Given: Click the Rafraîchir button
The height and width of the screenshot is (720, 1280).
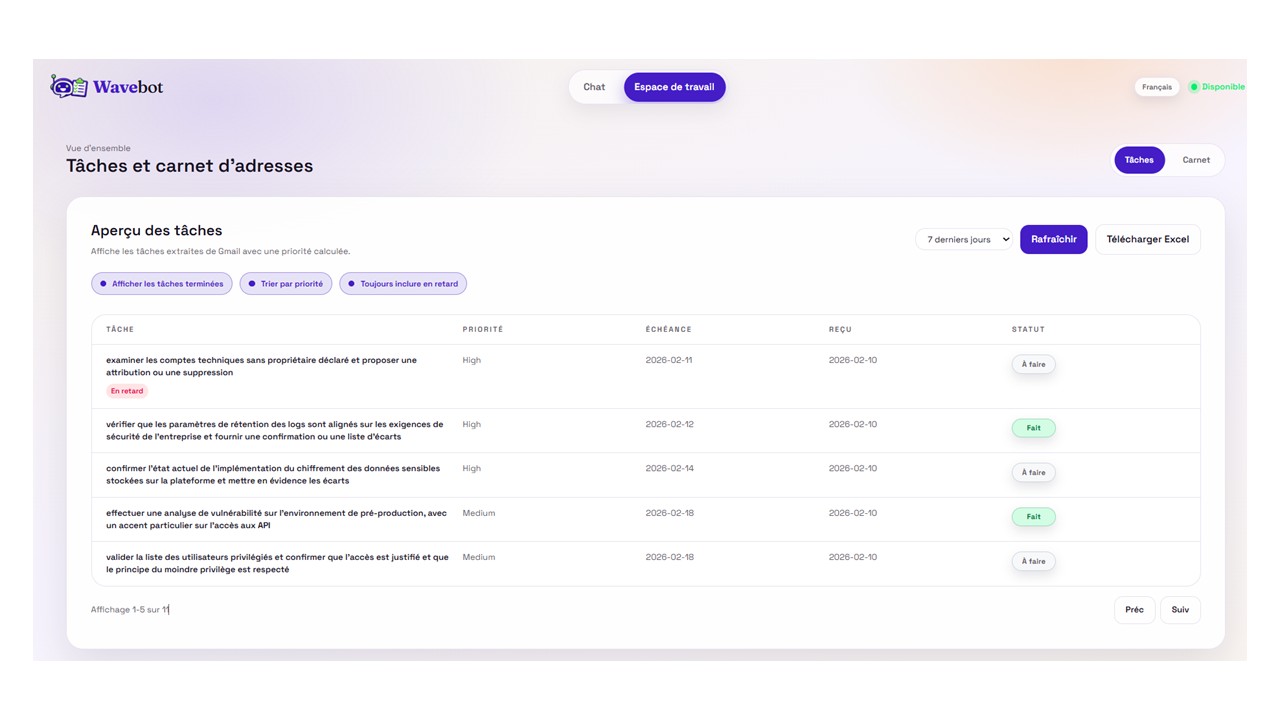Looking at the screenshot, I should point(1053,240).
